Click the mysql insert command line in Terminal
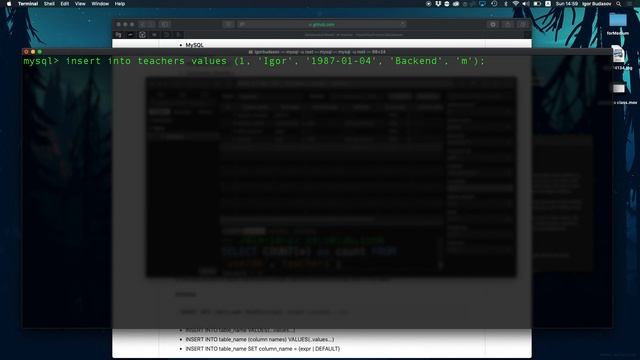Image resolution: width=640 pixels, height=360 pixels. coord(254,61)
